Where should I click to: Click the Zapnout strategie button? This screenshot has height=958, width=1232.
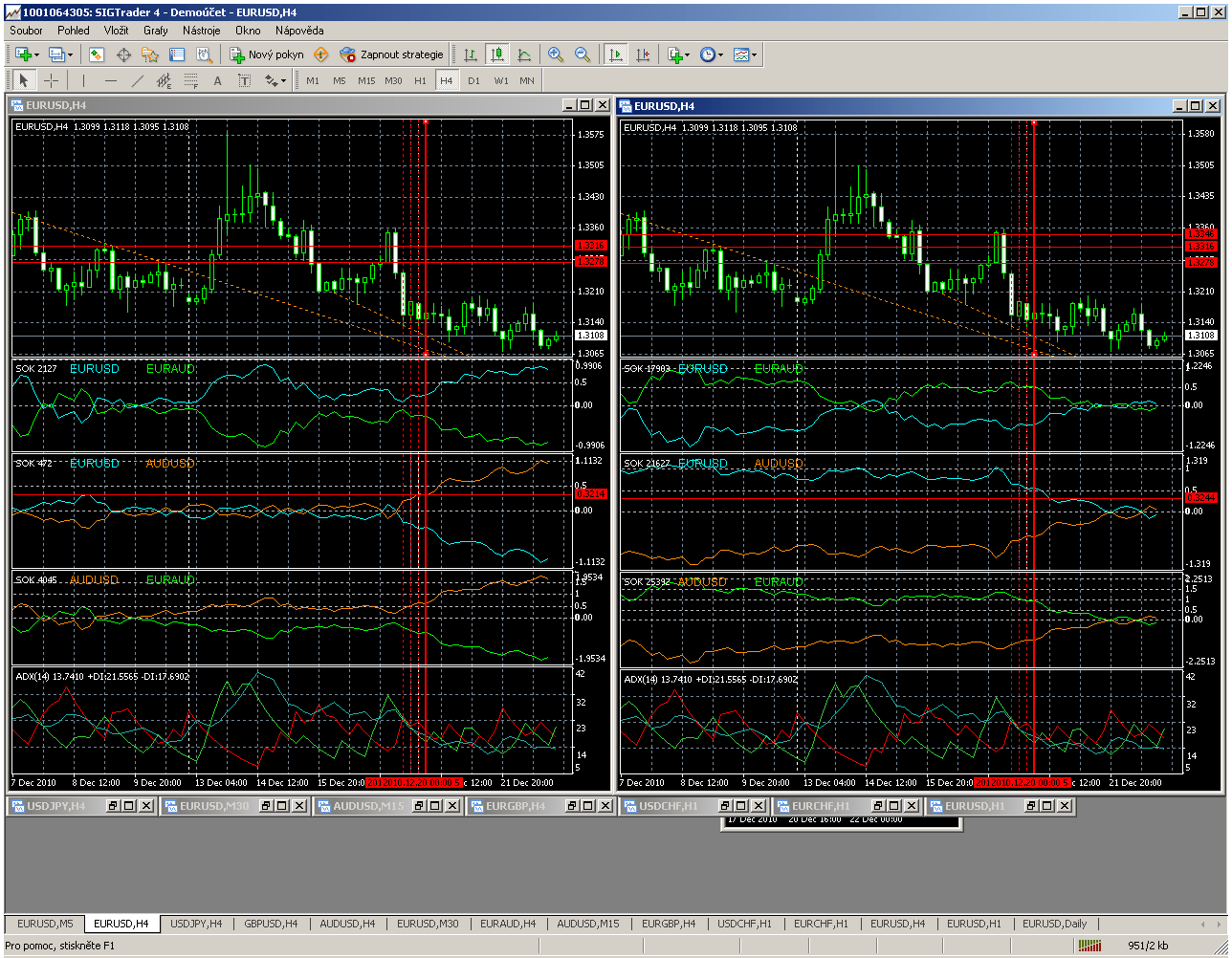(x=392, y=55)
